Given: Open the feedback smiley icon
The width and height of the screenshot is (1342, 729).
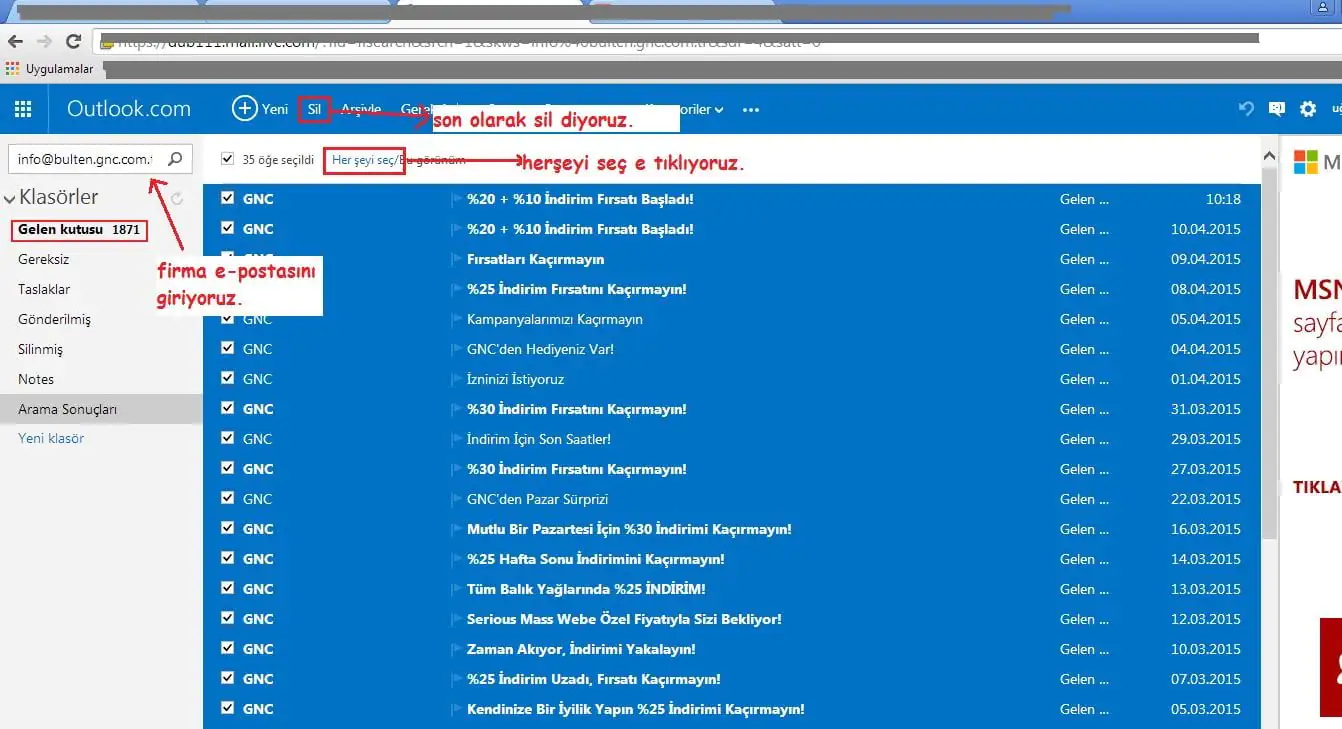Looking at the screenshot, I should [x=1277, y=109].
